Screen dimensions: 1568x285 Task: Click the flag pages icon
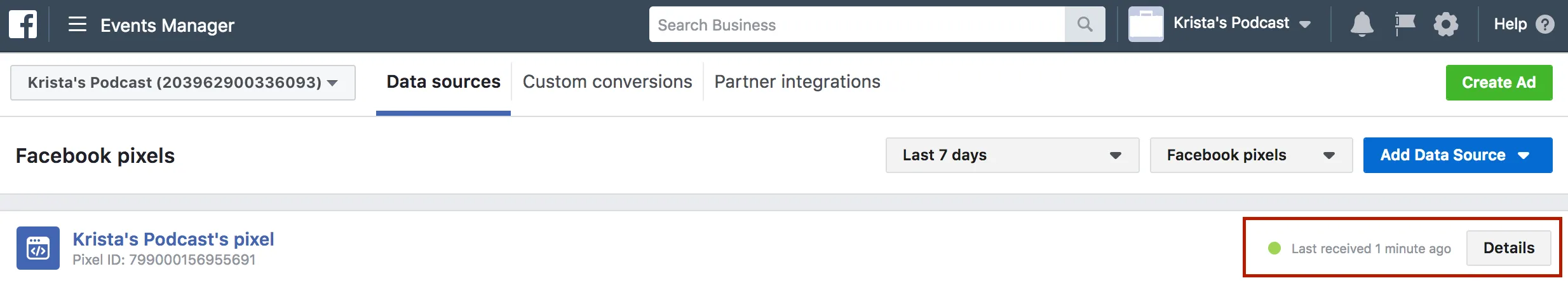pos(1405,25)
